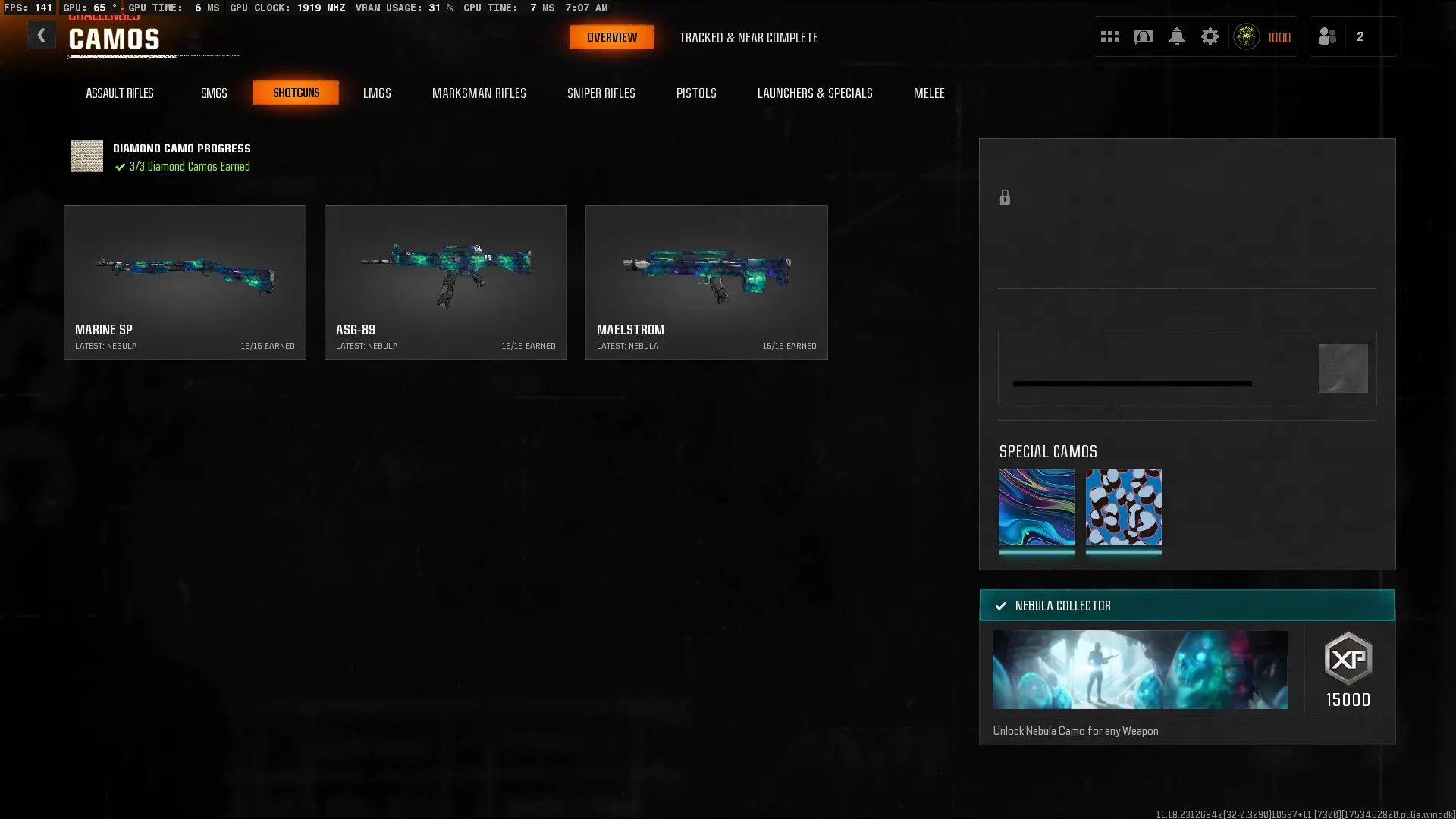Viewport: 1456px width, 819px height.
Task: Open the friends party icon
Action: point(1327,36)
